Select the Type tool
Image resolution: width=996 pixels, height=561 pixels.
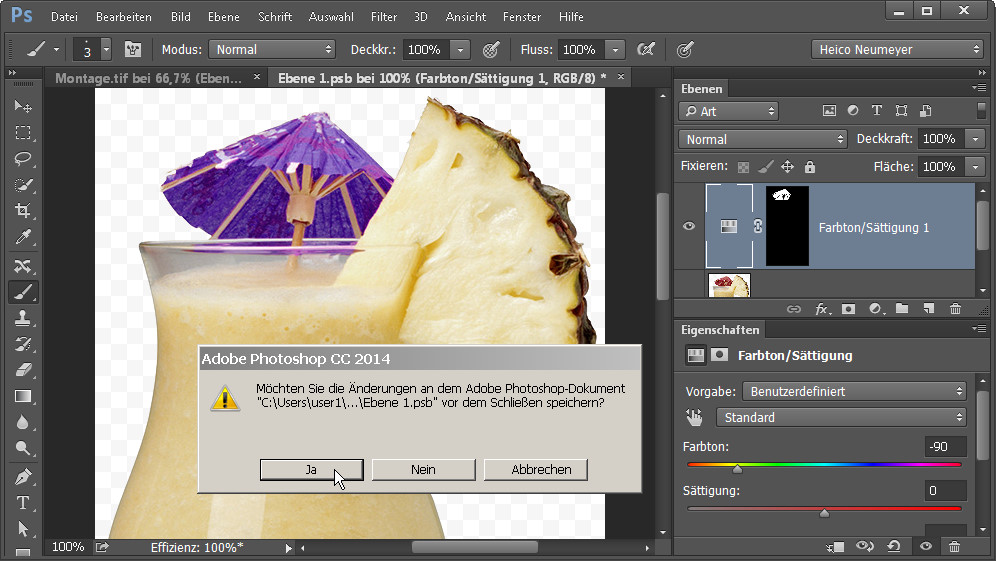[23, 503]
